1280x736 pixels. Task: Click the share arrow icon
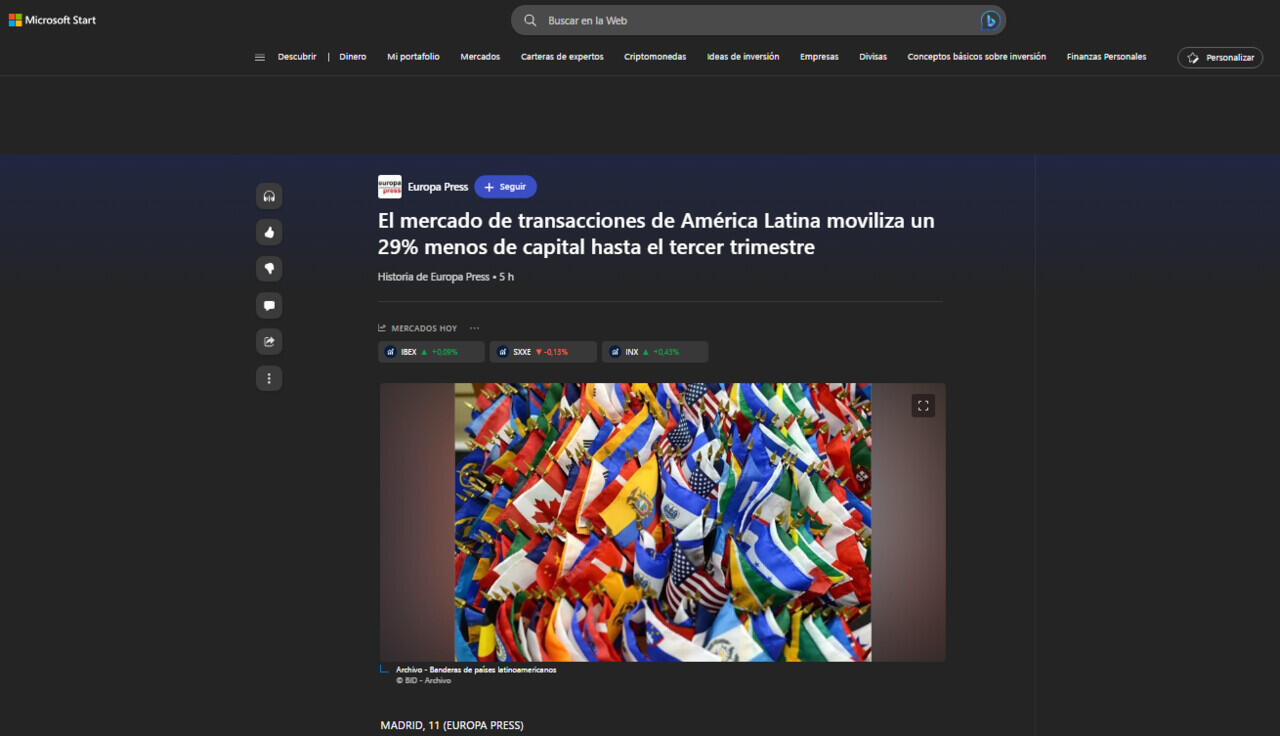[269, 342]
